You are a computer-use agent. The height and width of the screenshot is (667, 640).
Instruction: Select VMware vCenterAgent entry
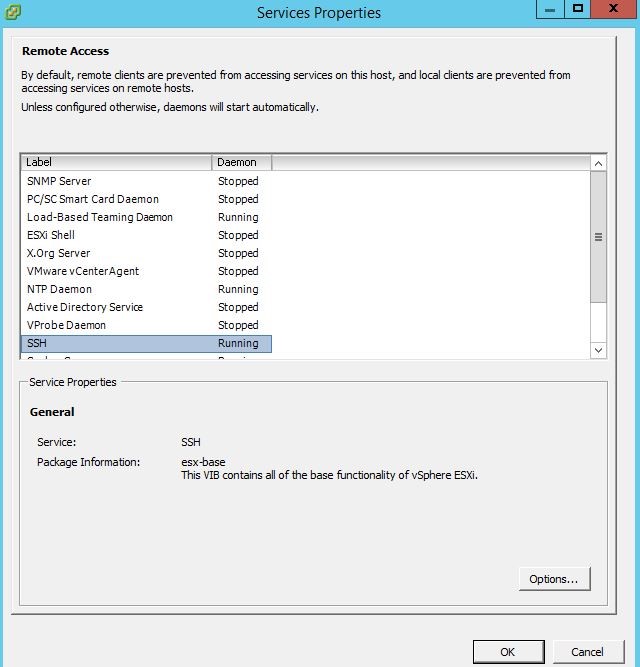[83, 271]
